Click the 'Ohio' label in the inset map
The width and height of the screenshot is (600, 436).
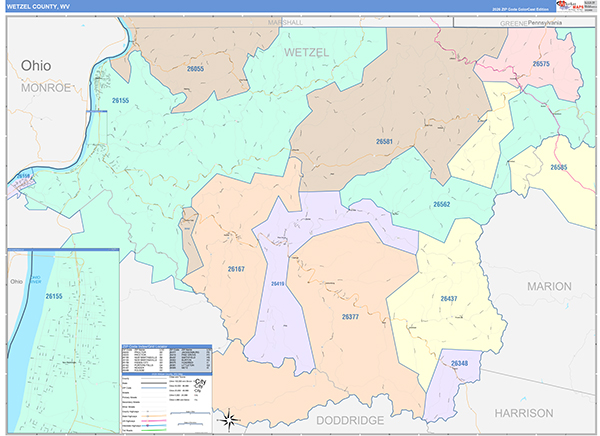pos(16,282)
